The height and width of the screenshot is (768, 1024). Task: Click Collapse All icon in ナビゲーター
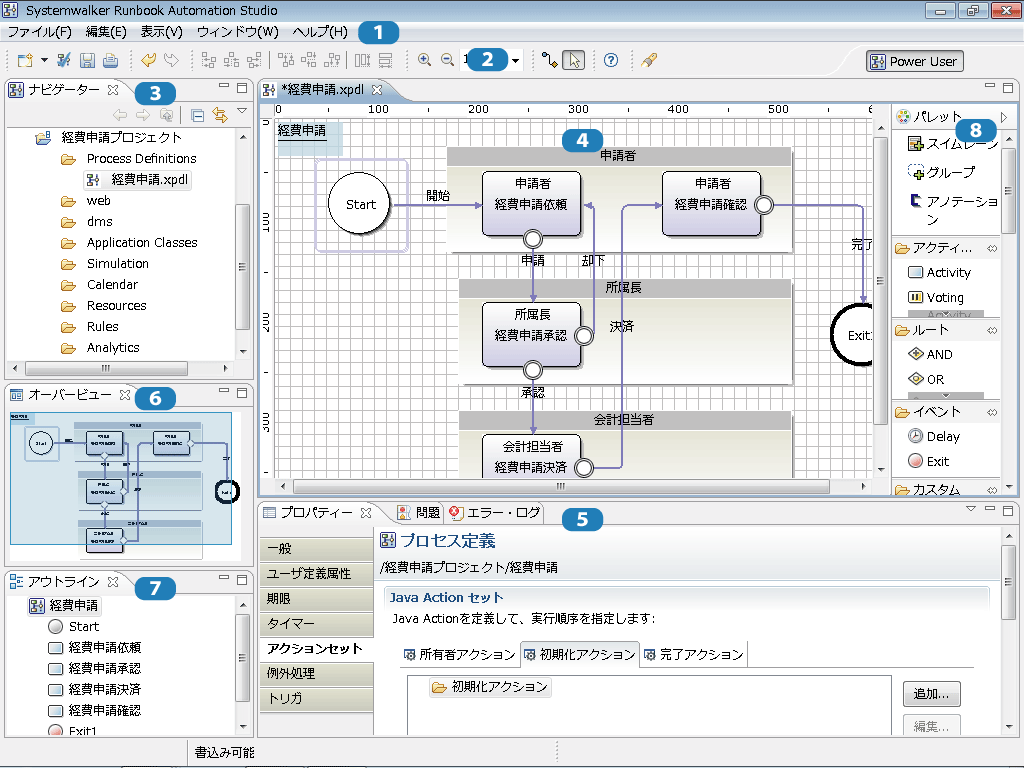197,116
